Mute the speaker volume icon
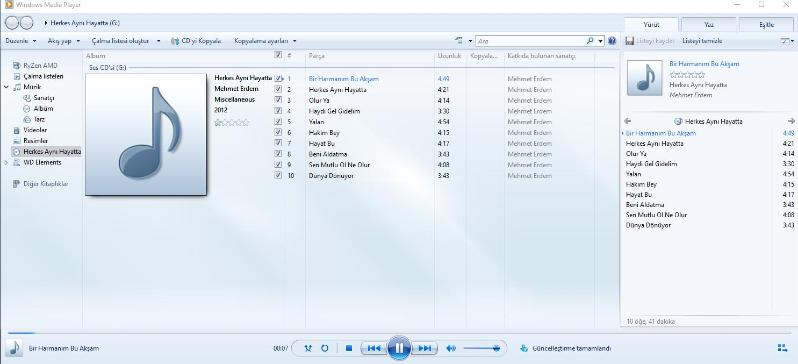Viewport: 798px width, 364px height. click(450, 348)
